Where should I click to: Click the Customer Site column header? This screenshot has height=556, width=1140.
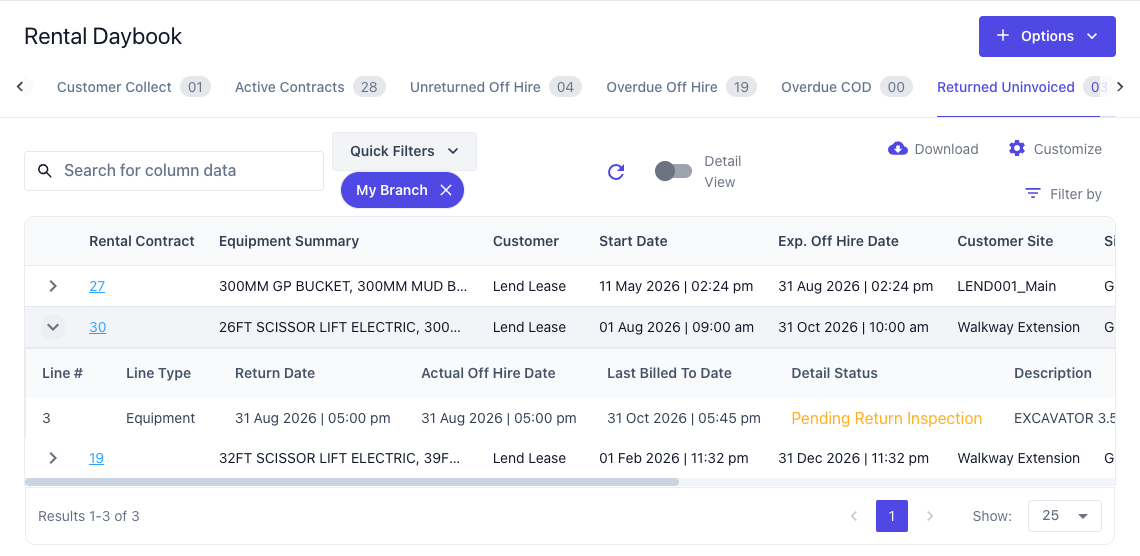(x=1005, y=241)
